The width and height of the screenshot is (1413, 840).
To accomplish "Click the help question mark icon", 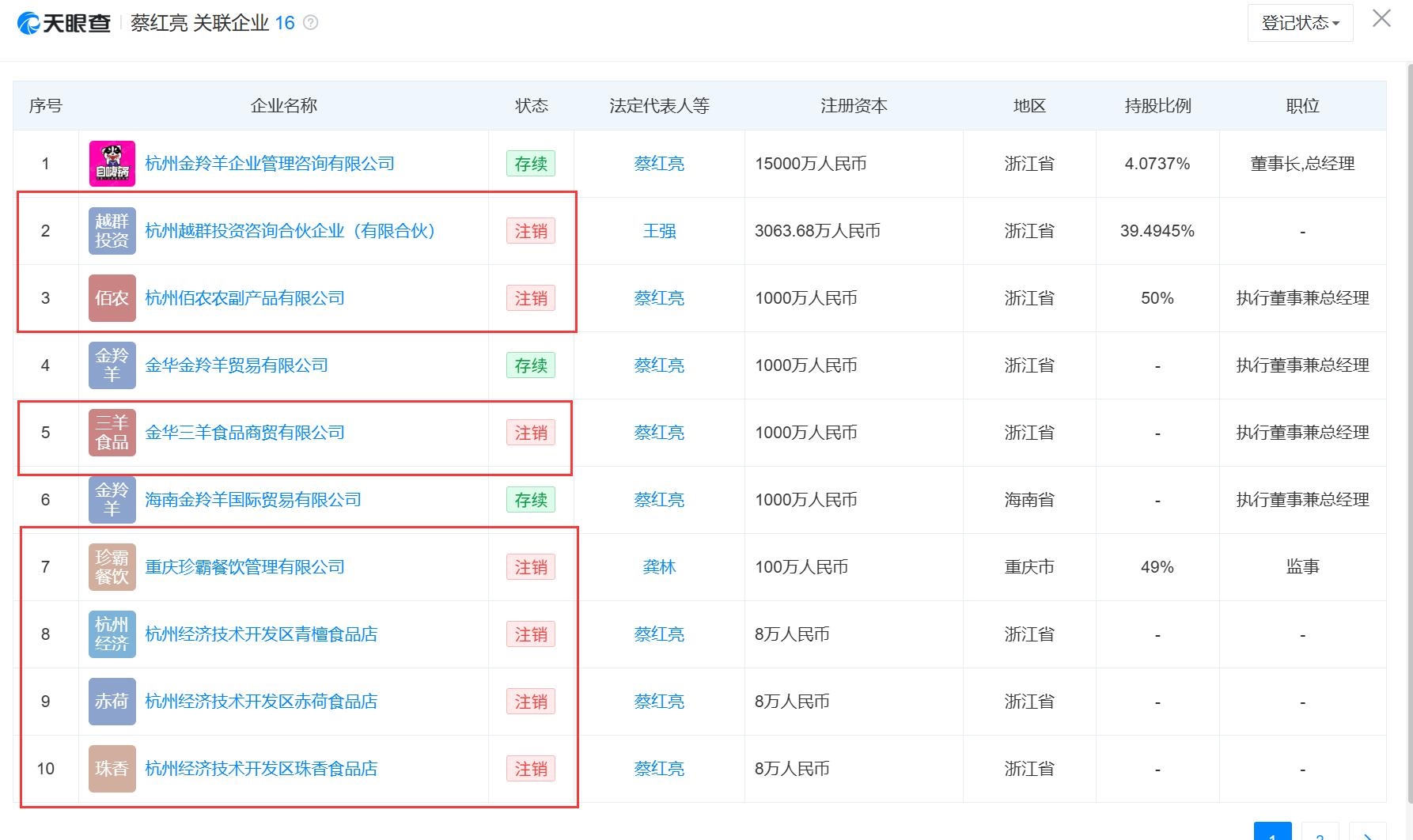I will (311, 23).
